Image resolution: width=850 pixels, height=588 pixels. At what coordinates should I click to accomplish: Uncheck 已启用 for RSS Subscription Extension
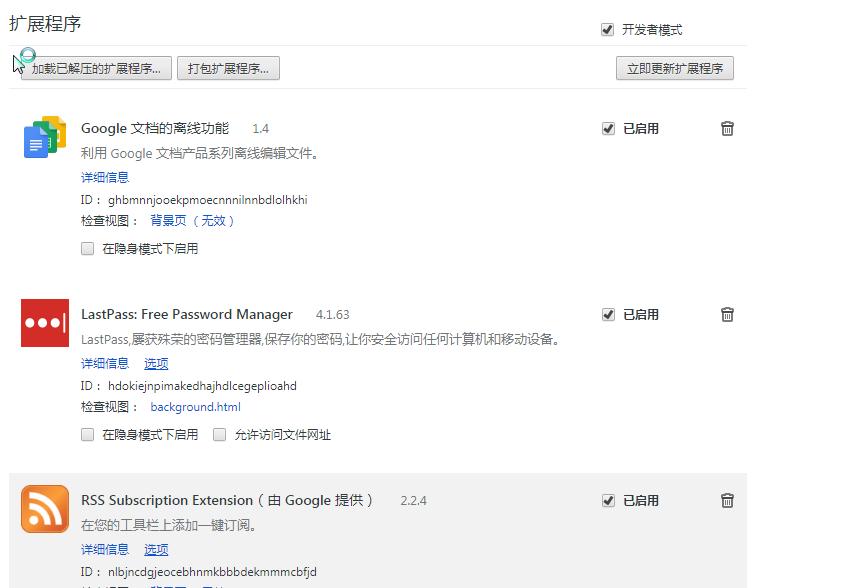click(608, 500)
